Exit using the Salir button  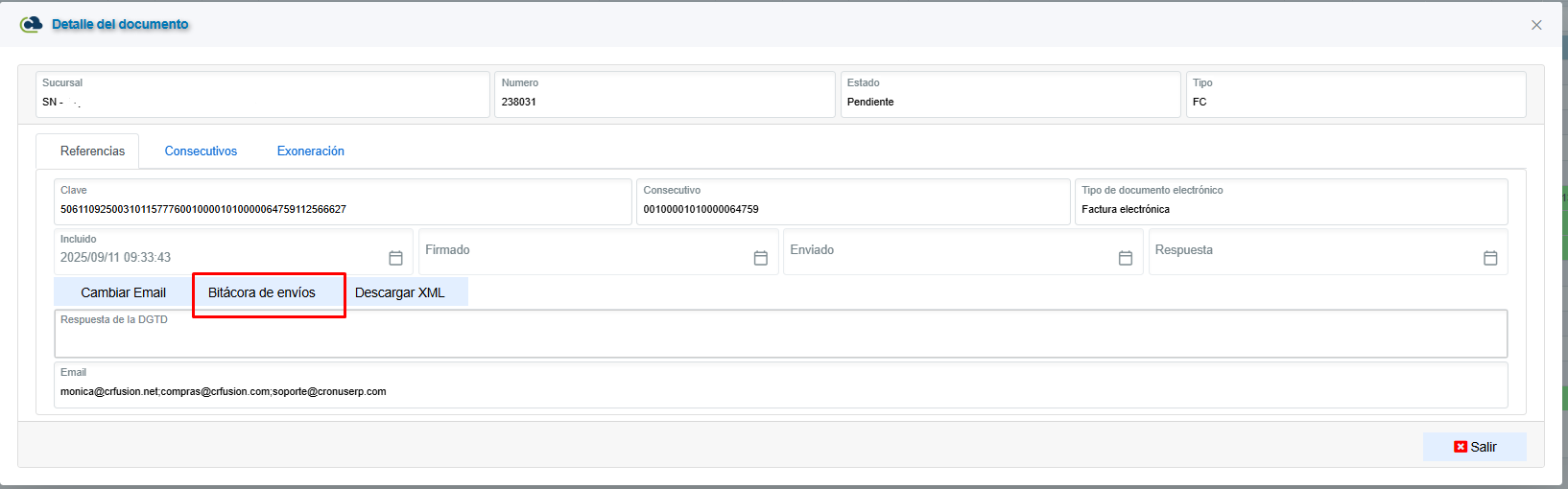[x=1474, y=447]
